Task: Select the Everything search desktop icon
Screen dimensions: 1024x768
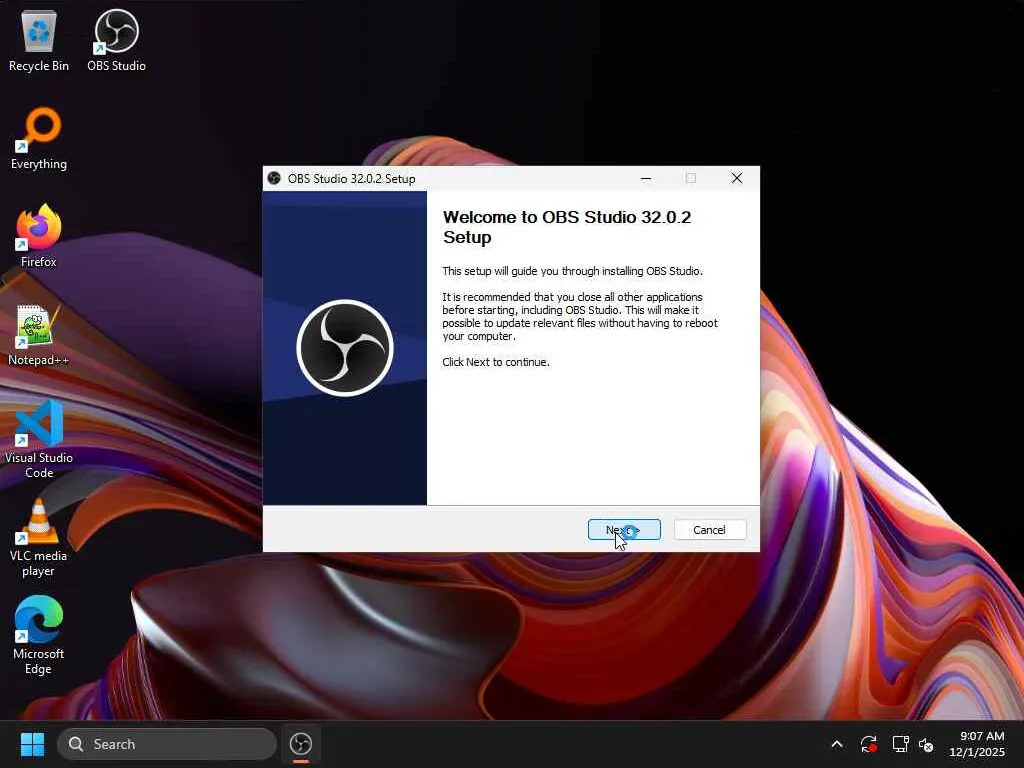Action: pyautogui.click(x=39, y=139)
